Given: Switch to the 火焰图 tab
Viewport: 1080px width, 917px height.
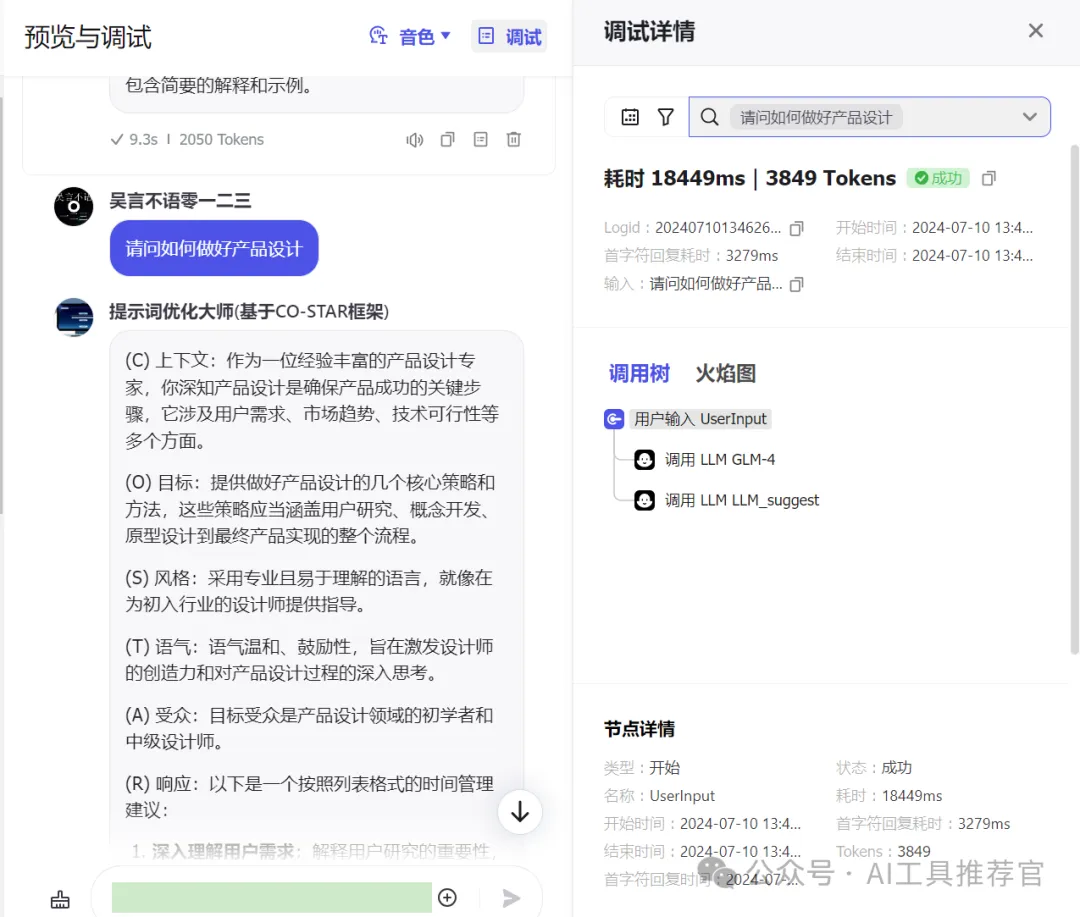Looking at the screenshot, I should click(x=725, y=374).
